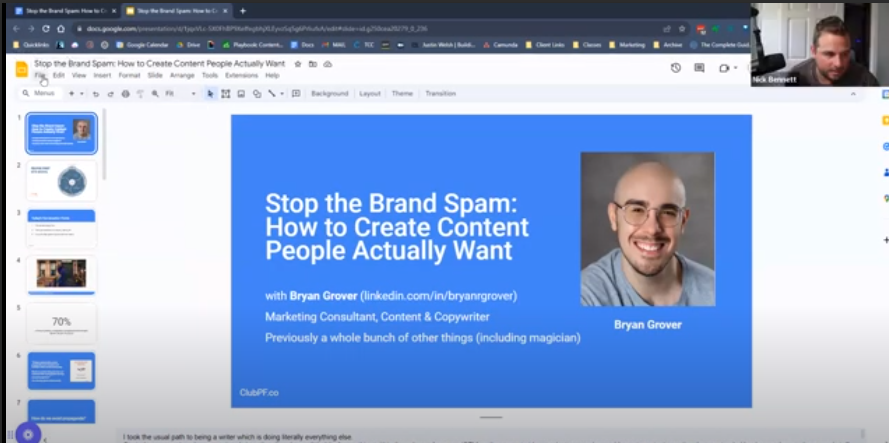
Task: Open the Tools menu
Action: (x=210, y=75)
